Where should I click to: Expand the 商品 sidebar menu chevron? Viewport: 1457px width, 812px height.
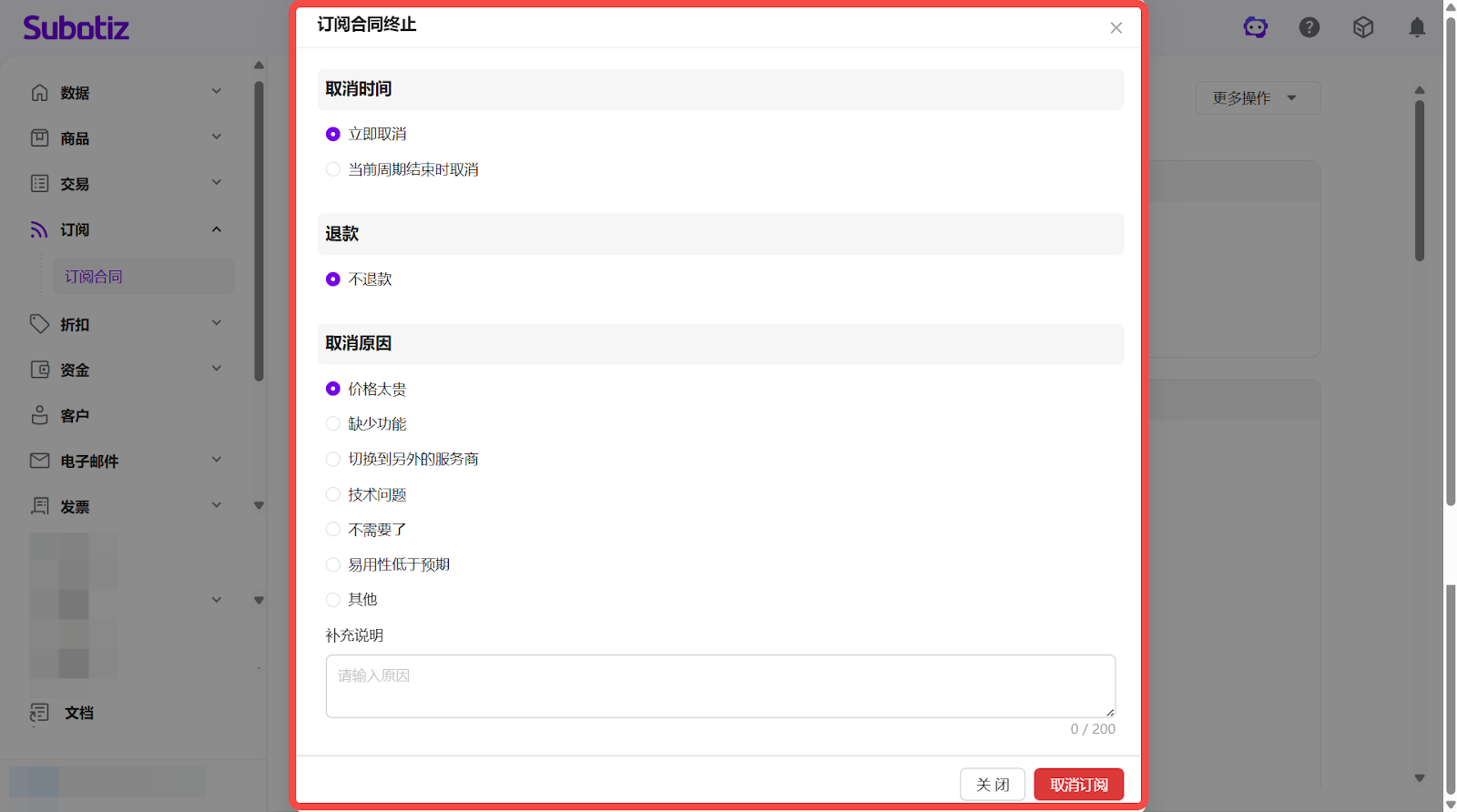coord(217,137)
